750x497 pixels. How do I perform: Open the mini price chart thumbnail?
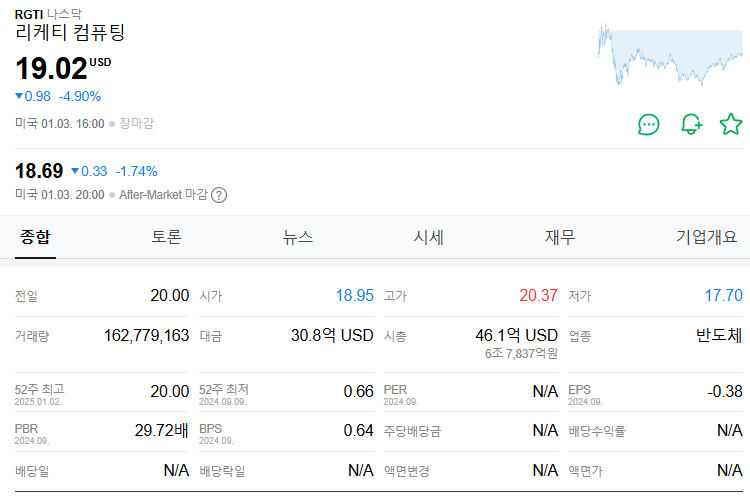click(670, 54)
